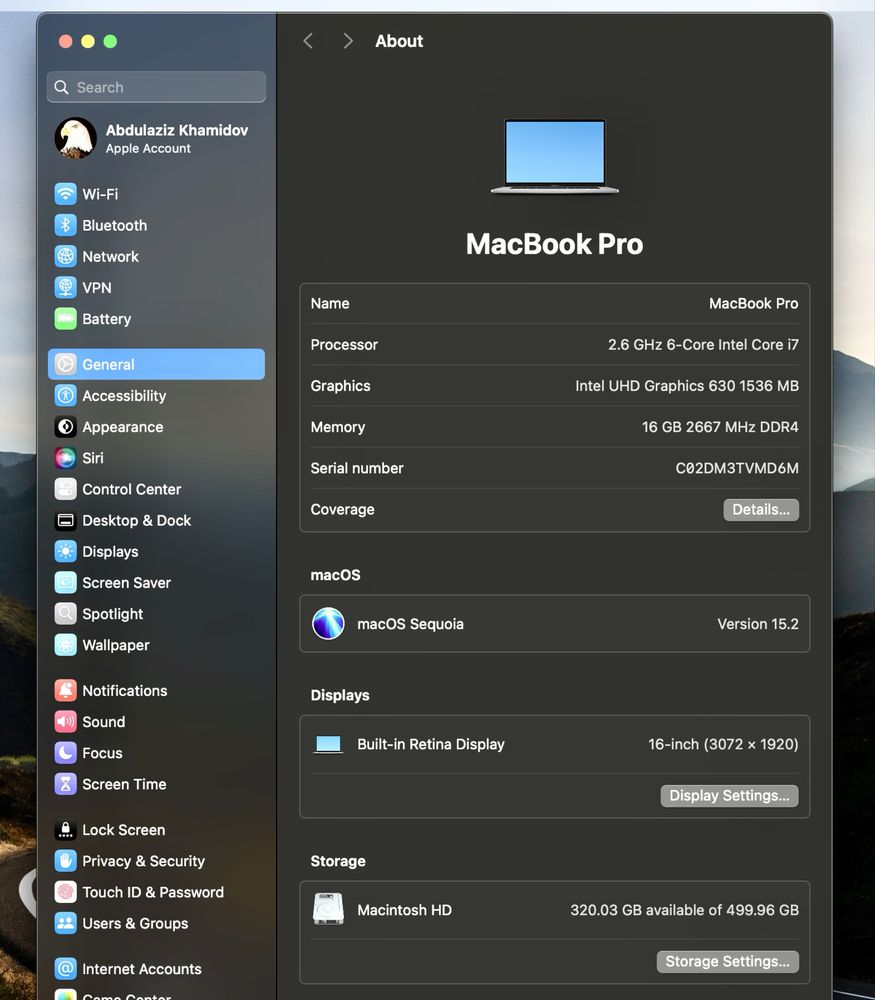Go back with the left chevron

(308, 41)
